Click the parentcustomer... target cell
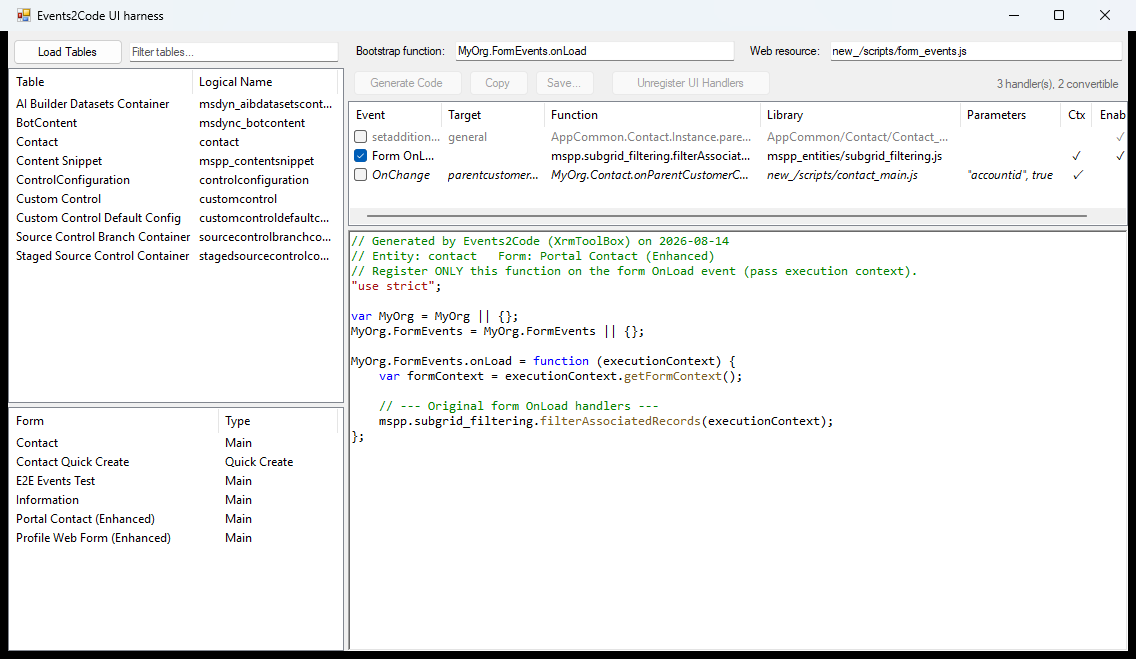 click(493, 175)
